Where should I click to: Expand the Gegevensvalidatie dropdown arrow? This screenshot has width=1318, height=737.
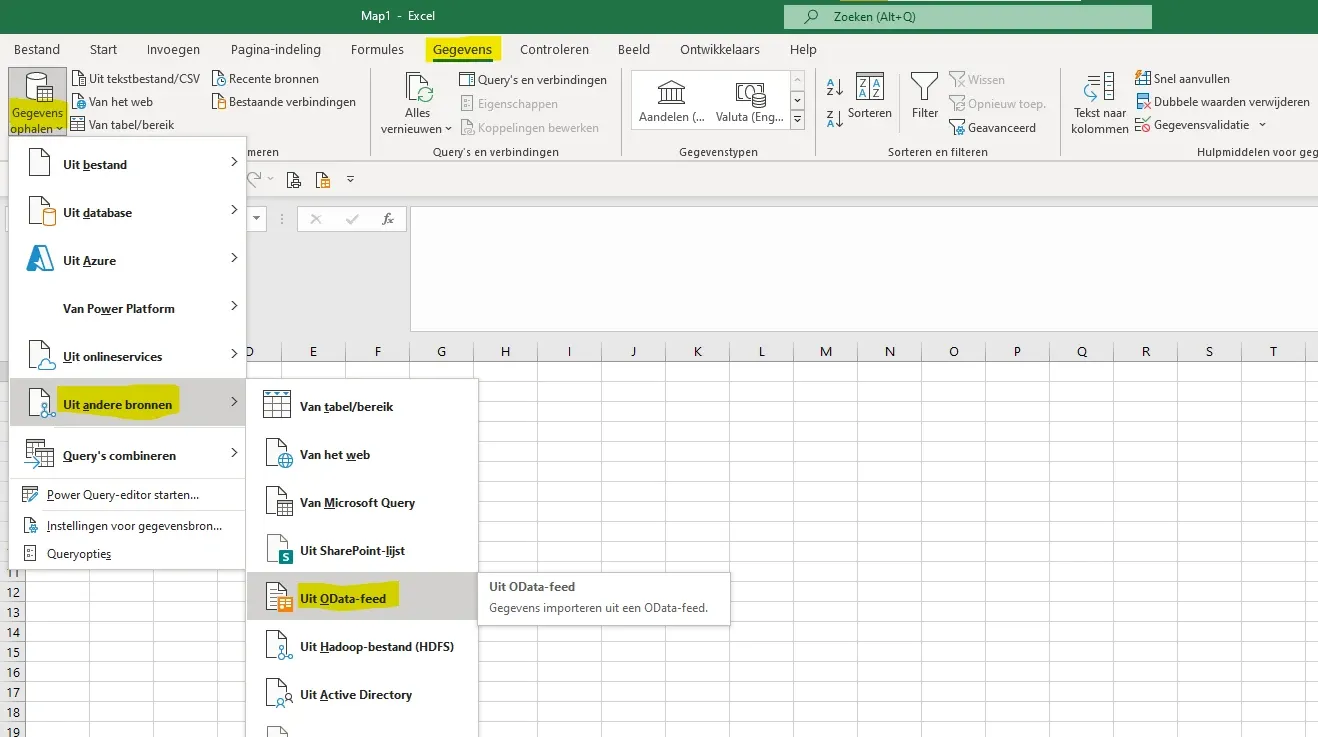[1262, 125]
